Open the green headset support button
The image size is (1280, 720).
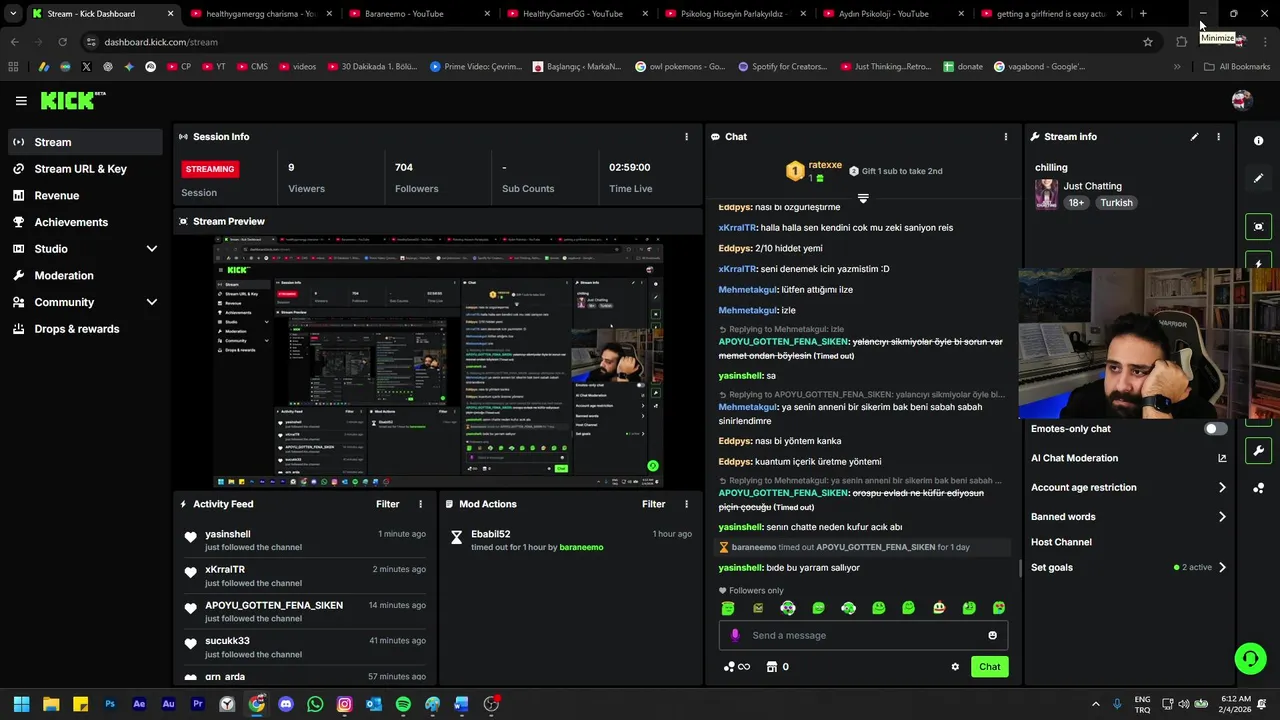[1250, 658]
